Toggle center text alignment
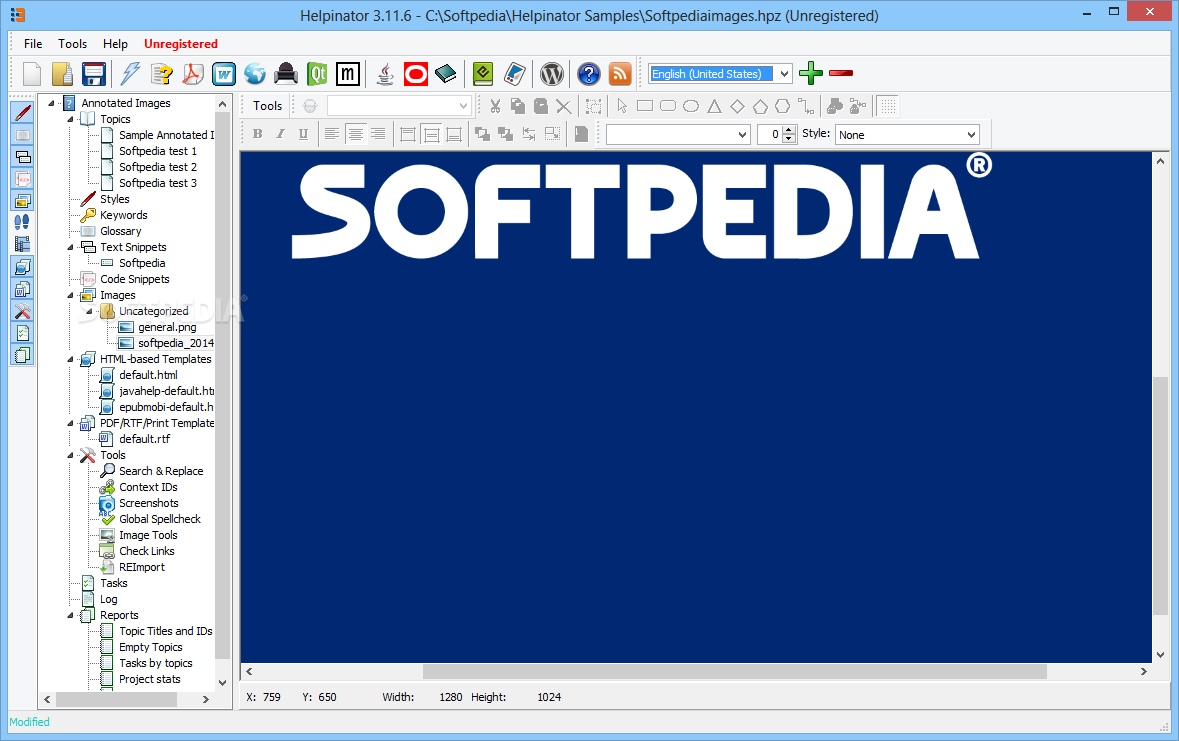 (355, 134)
